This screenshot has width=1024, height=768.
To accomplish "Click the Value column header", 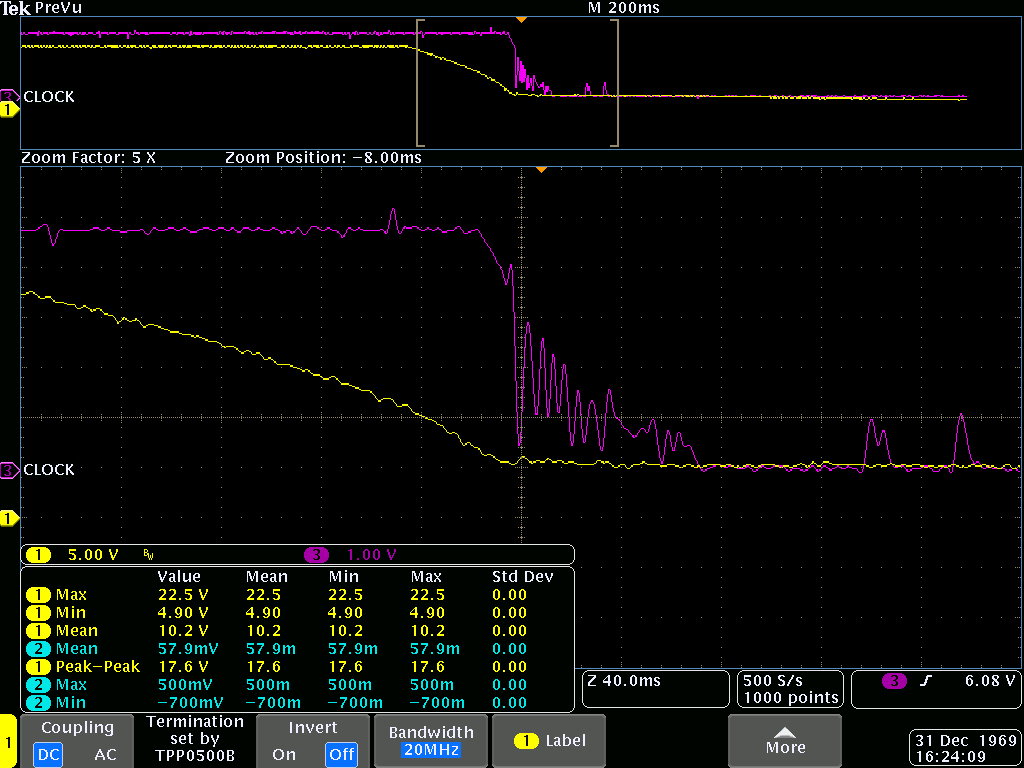I will coord(179,577).
